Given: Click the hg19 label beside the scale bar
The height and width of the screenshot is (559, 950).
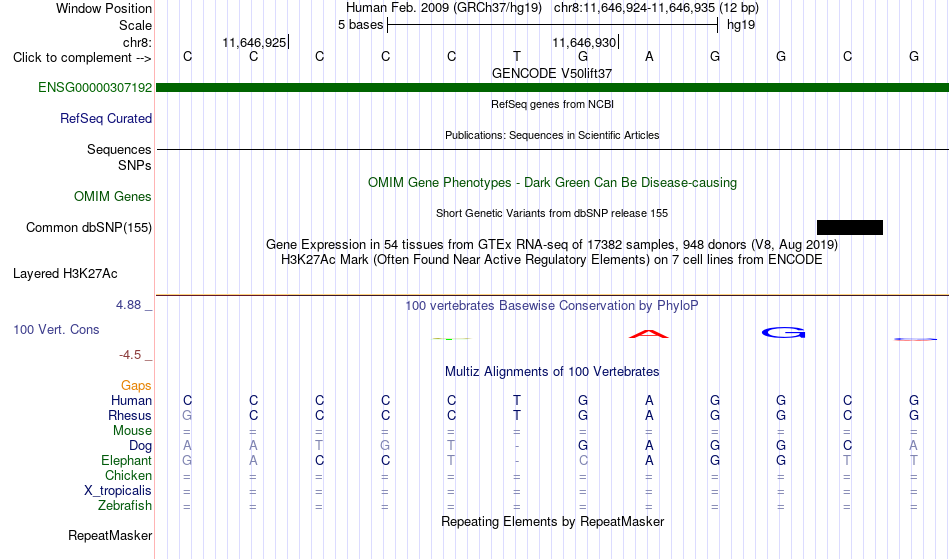Looking at the screenshot, I should tap(741, 25).
